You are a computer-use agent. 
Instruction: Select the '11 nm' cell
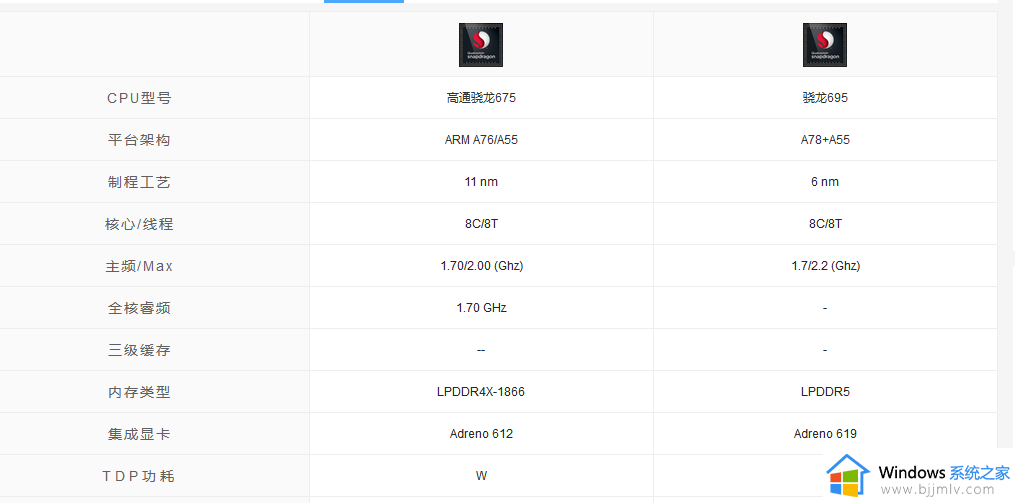click(x=481, y=182)
